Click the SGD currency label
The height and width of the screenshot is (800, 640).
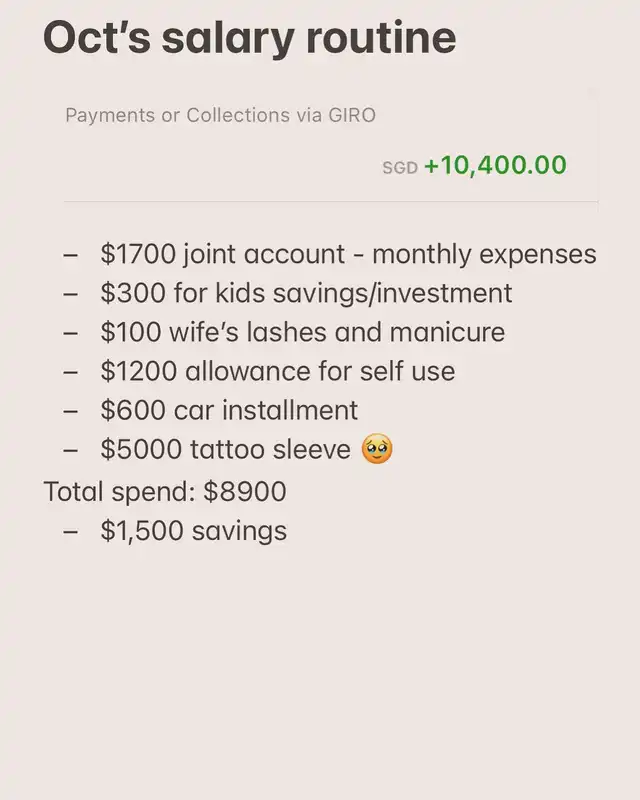click(x=399, y=168)
